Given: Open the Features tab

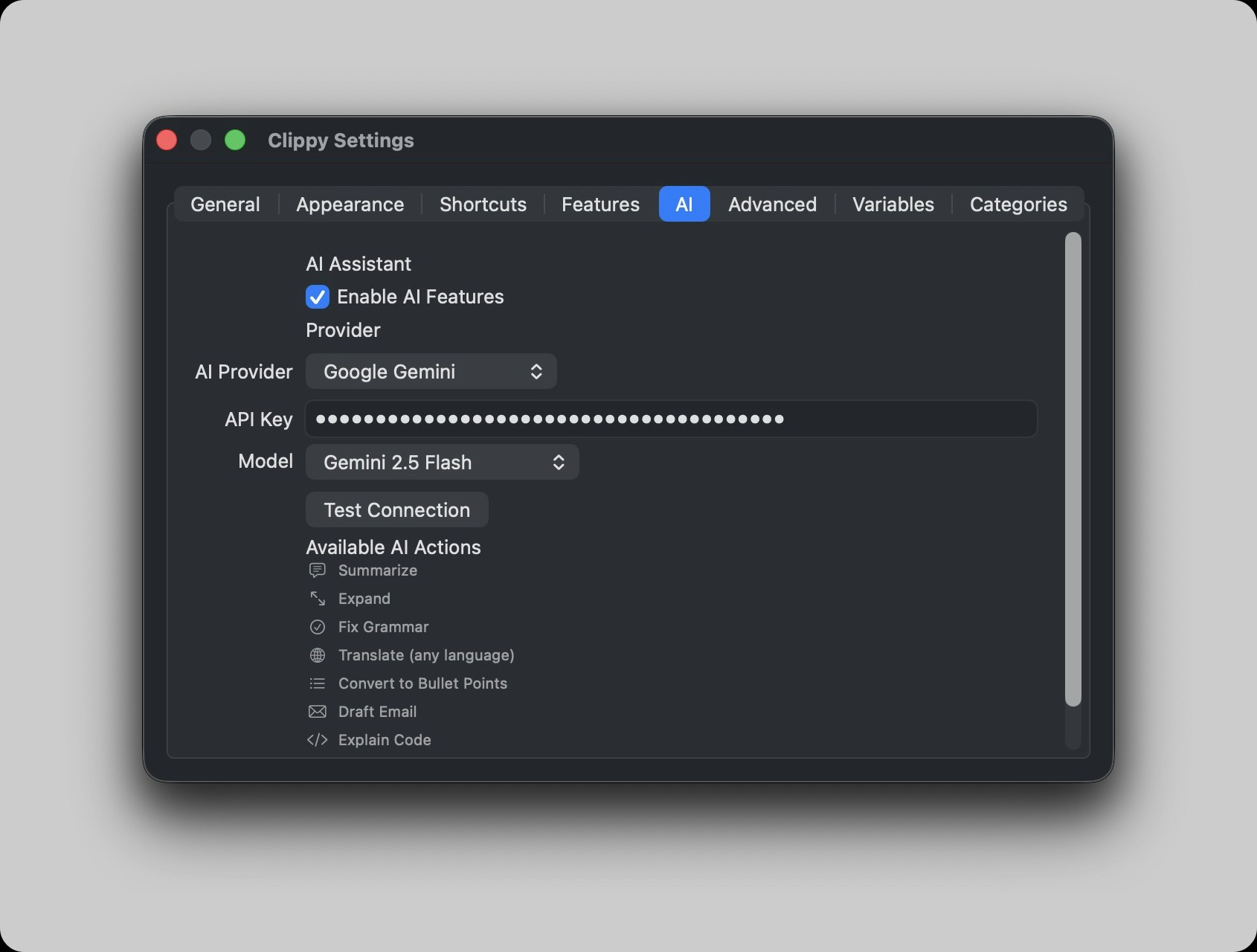Looking at the screenshot, I should [599, 205].
